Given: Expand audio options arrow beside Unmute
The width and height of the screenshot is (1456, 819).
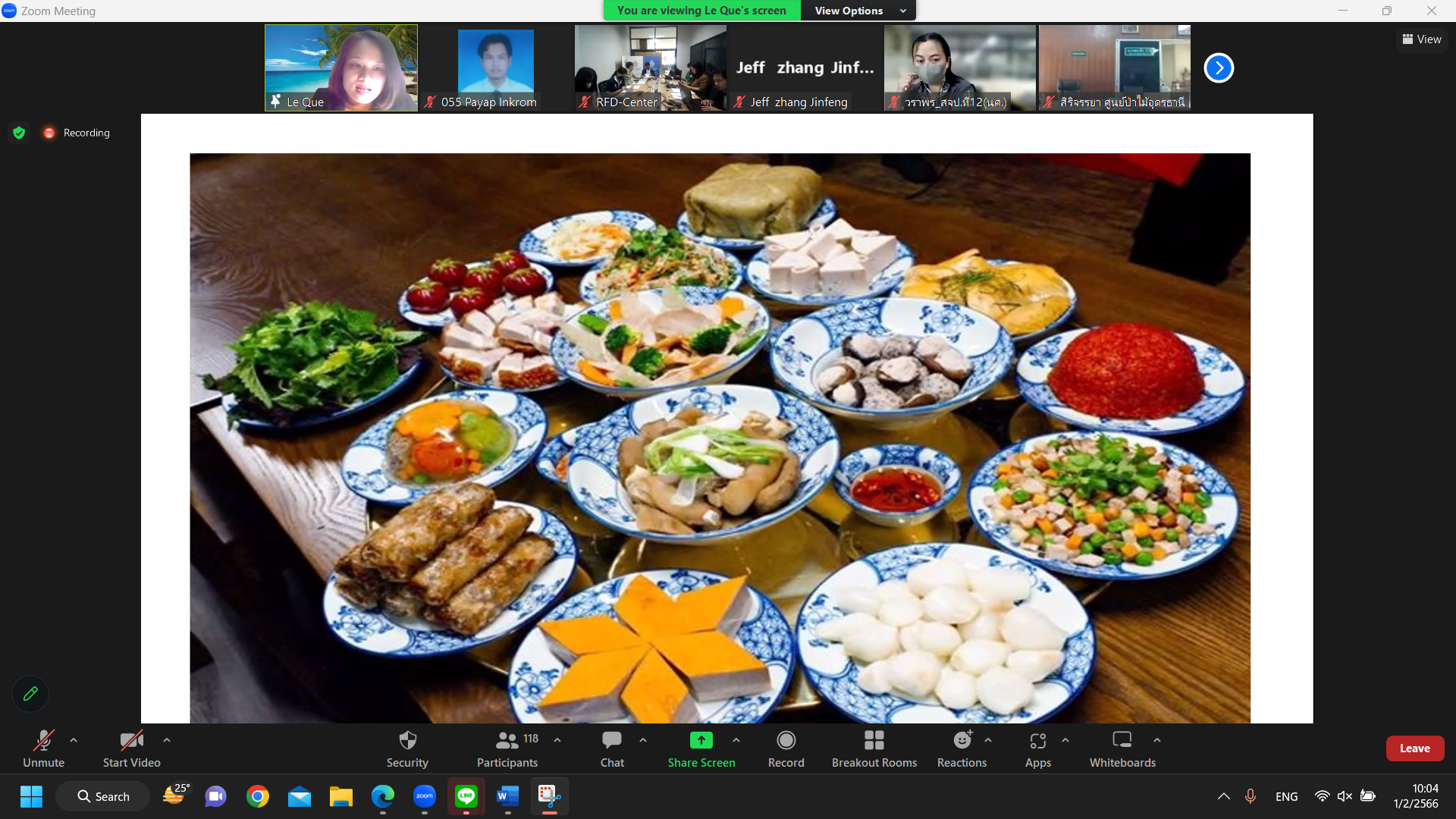Looking at the screenshot, I should pos(74,740).
